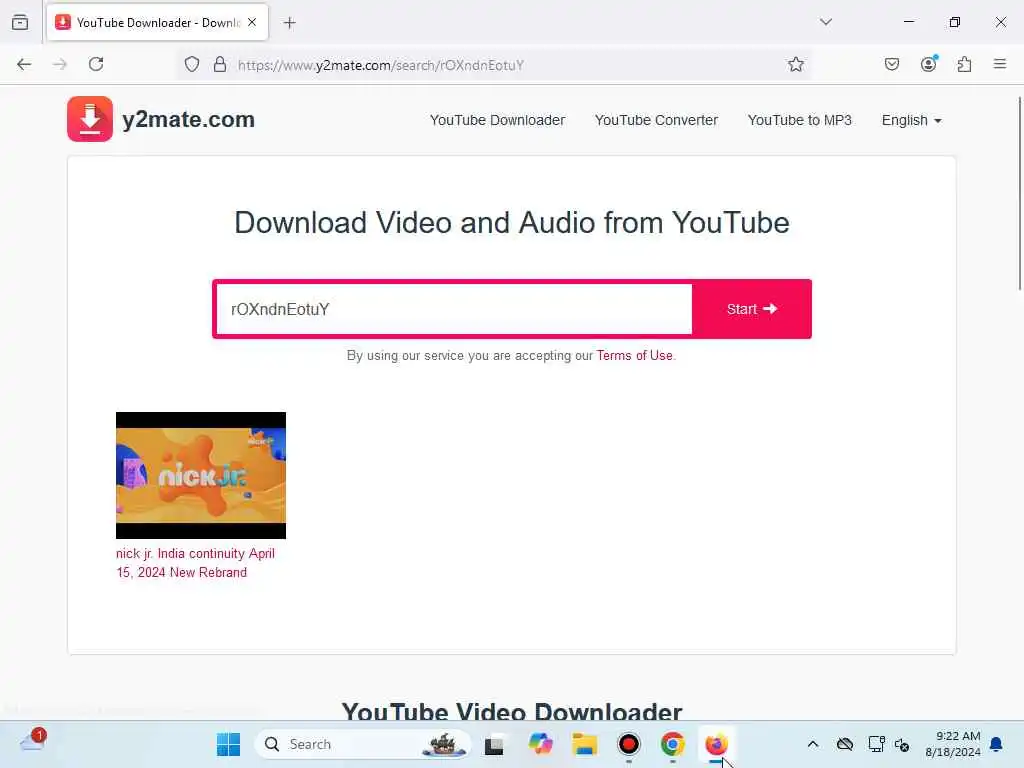The width and height of the screenshot is (1024, 768).
Task: Open the muted volume tray icon
Action: (902, 744)
